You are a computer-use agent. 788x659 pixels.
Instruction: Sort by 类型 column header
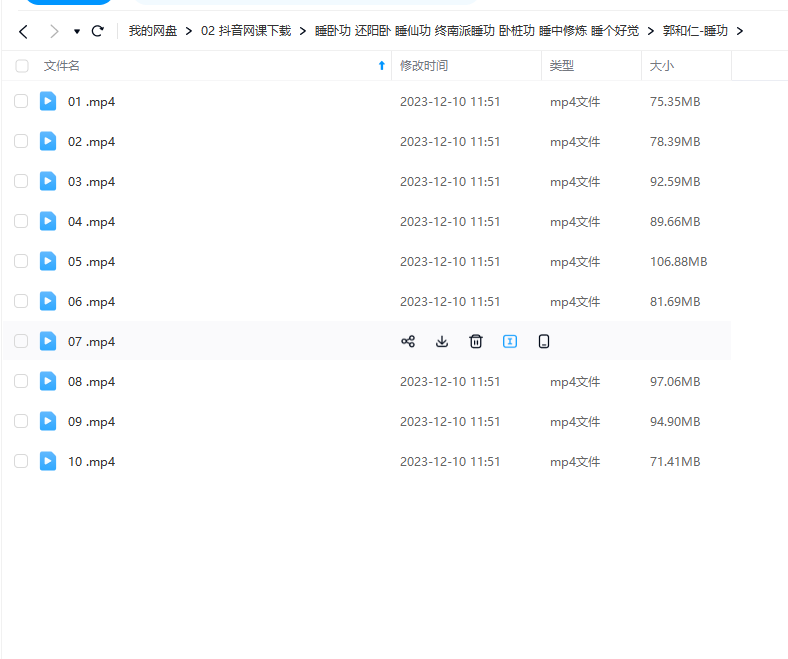point(561,66)
